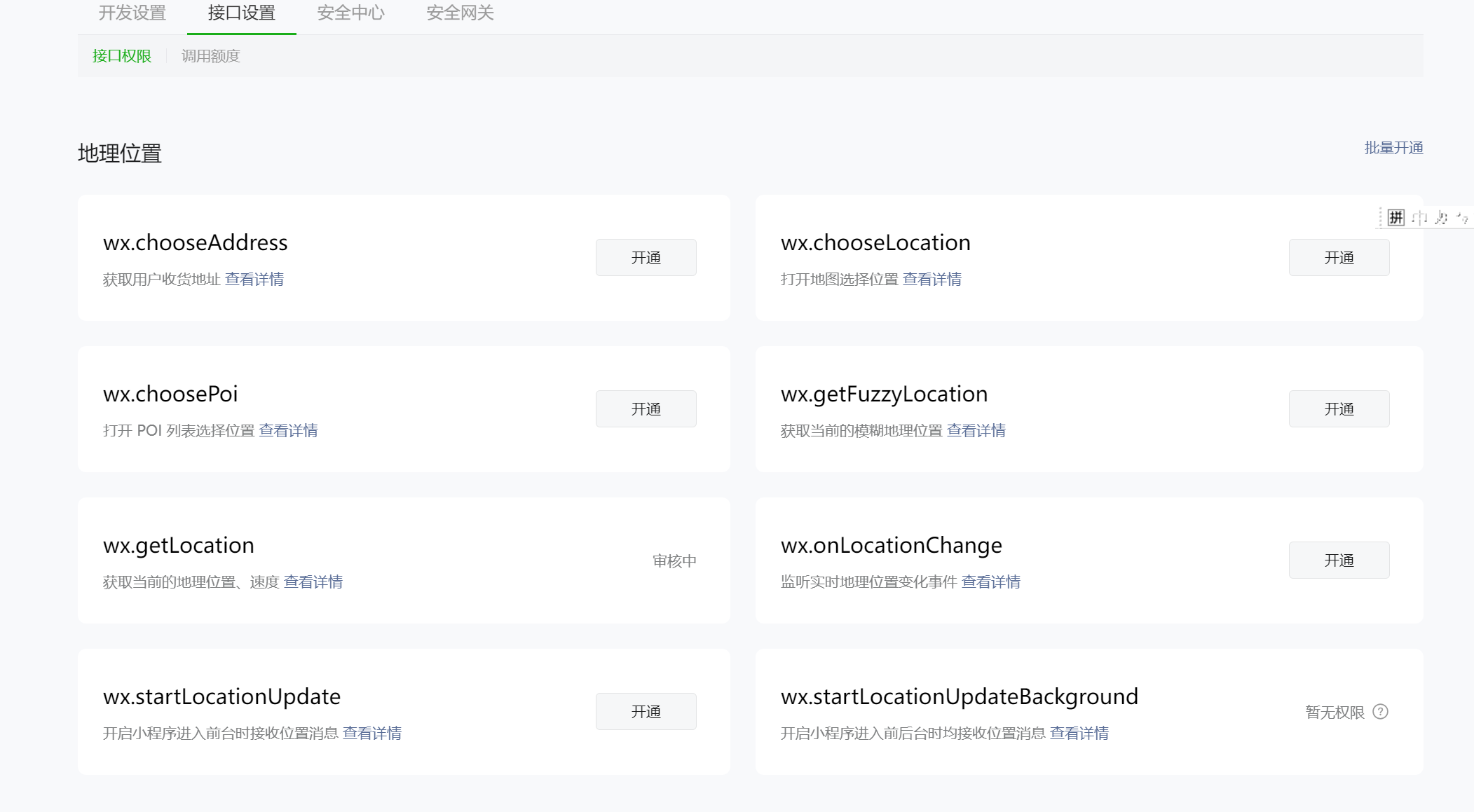Screen dimensions: 1474x812
Task: Go to the 安全网关 tab
Action: (460, 13)
